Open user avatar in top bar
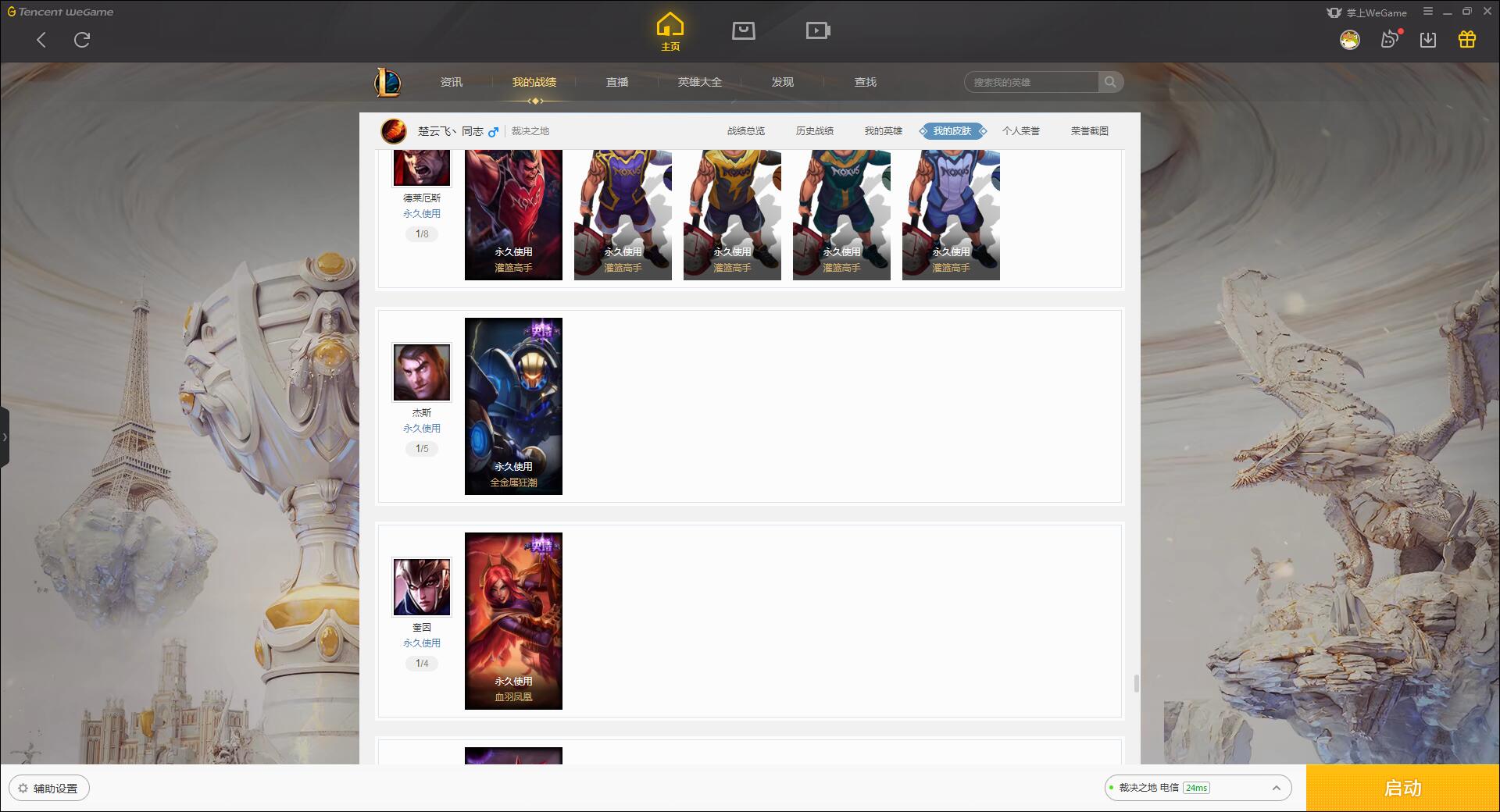 pos(1349,40)
